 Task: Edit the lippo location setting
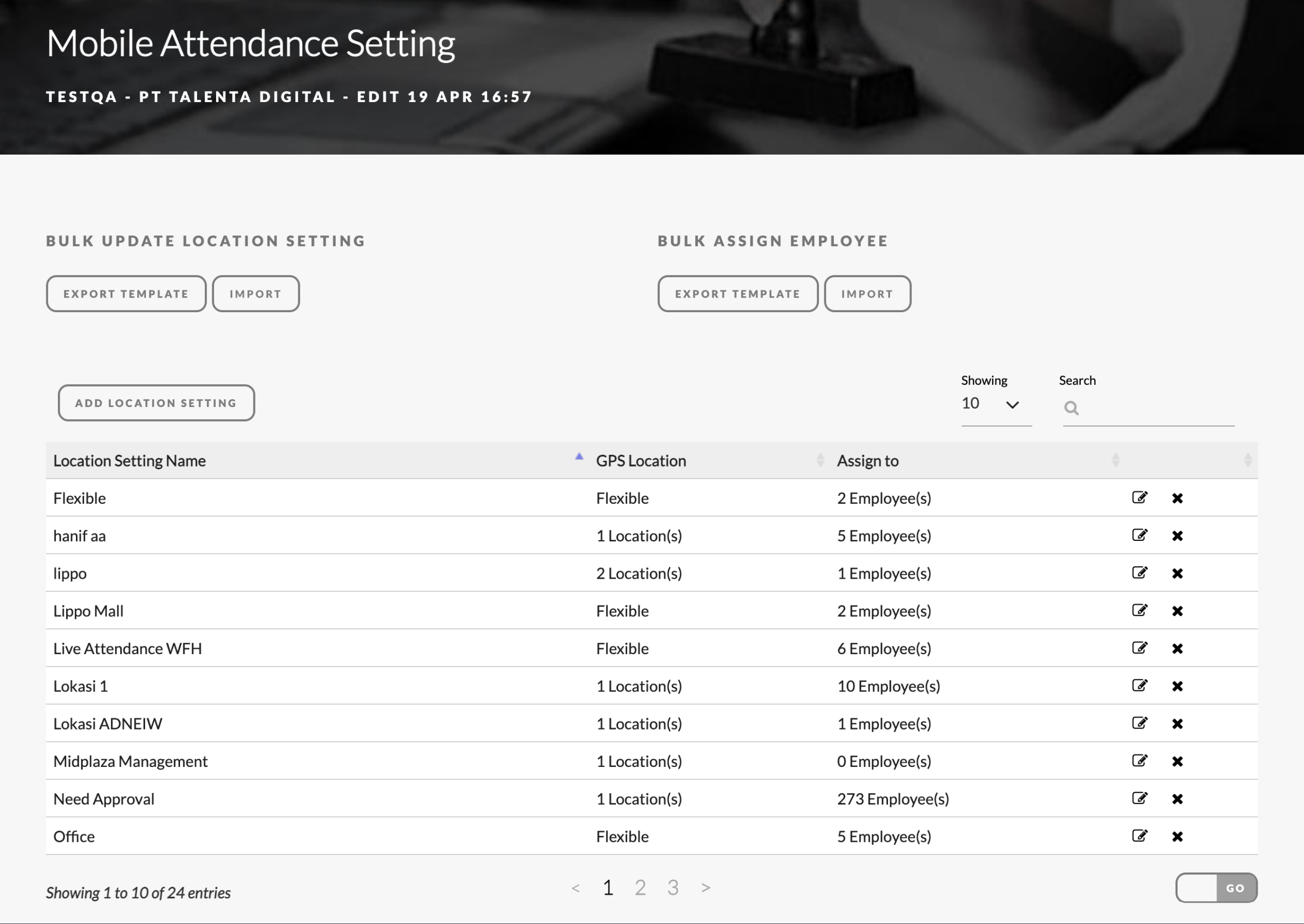[x=1139, y=573]
